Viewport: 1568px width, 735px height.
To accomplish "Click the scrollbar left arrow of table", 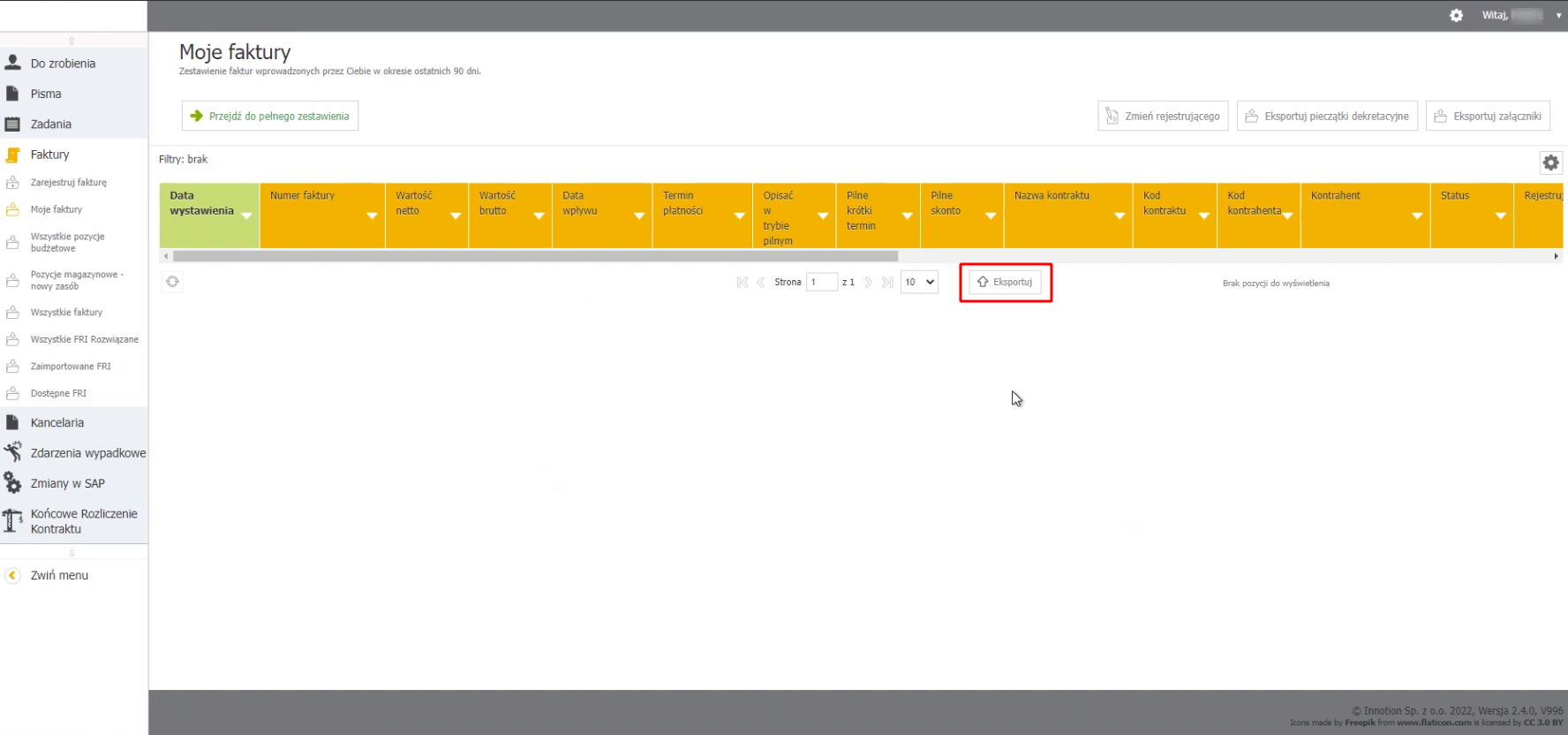I will click(166, 256).
